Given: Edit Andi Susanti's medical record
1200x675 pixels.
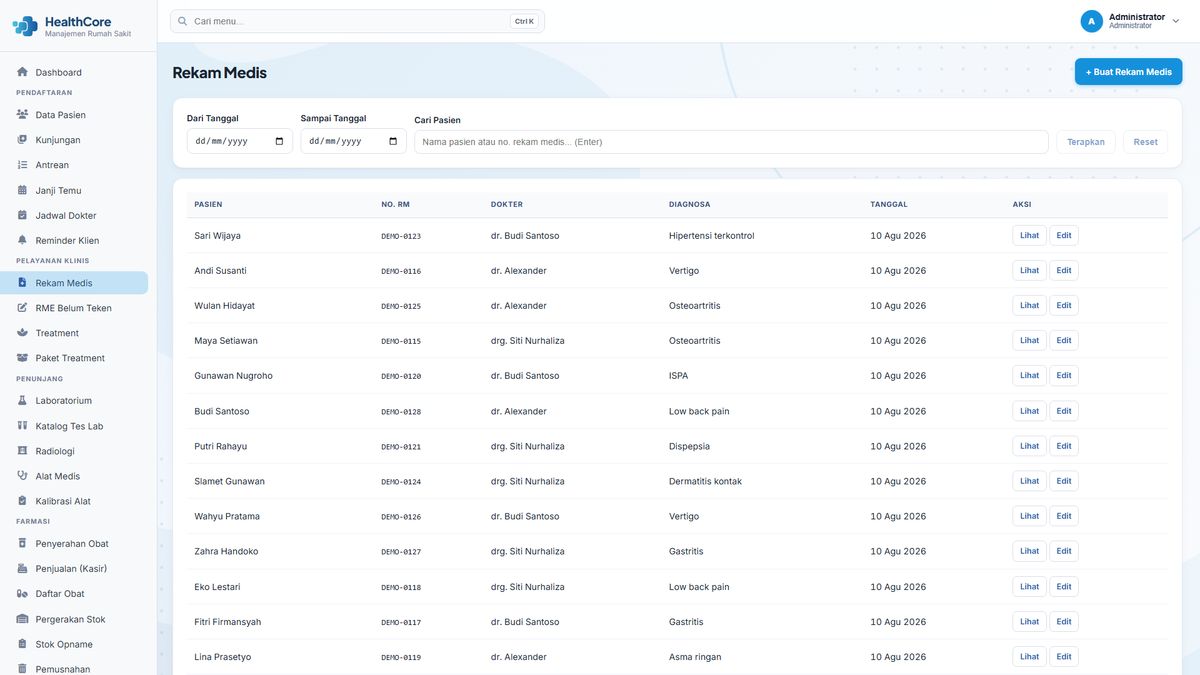Looking at the screenshot, I should click(x=1064, y=271).
